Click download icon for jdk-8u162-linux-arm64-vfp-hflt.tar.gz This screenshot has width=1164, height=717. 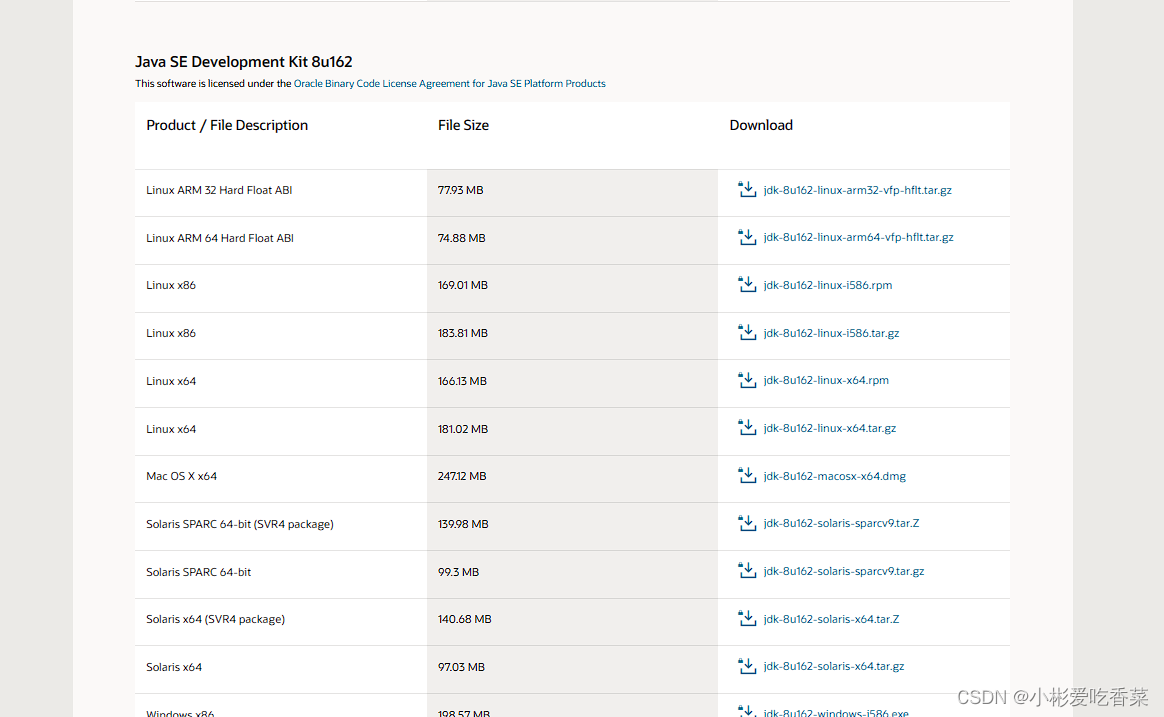click(x=747, y=237)
